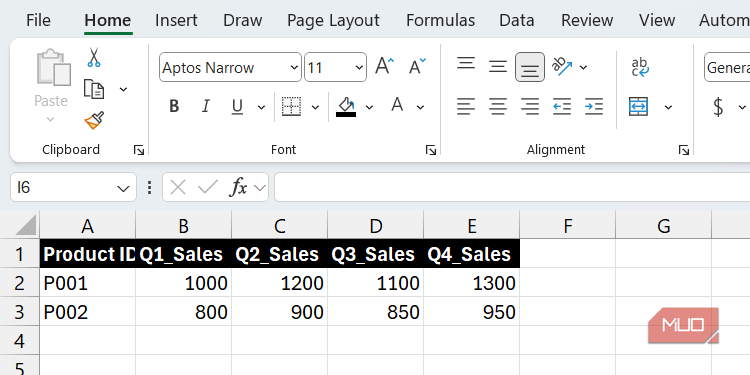Viewport: 750px width, 375px height.
Task: Open the Aptos Narrow font dropdown
Action: pyautogui.click(x=295, y=67)
